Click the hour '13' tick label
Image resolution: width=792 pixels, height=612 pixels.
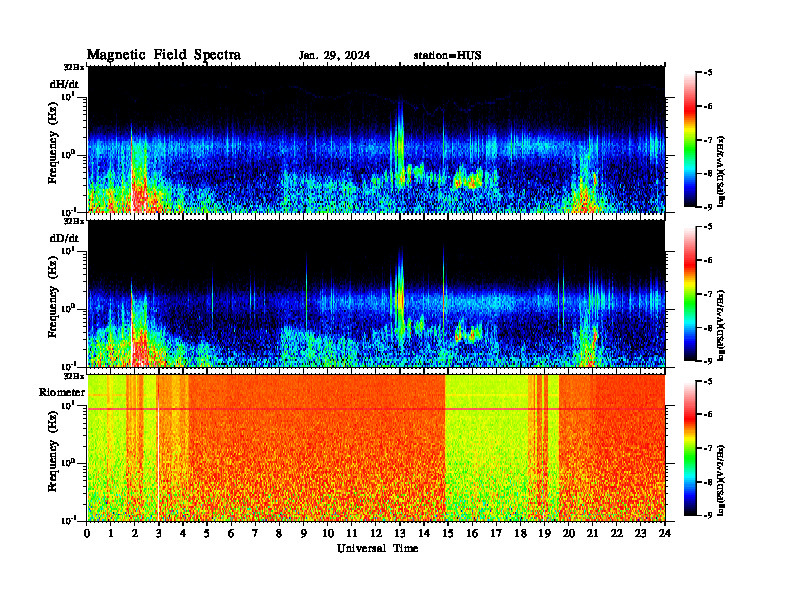(x=400, y=533)
